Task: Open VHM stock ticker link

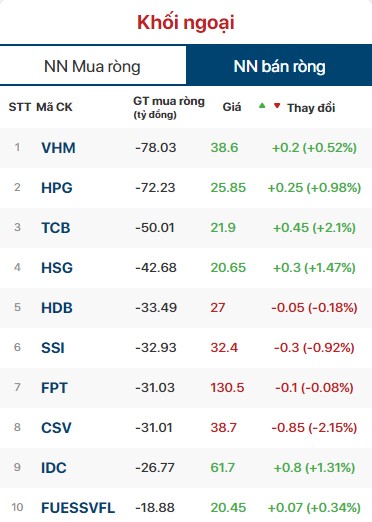Action: (58, 148)
